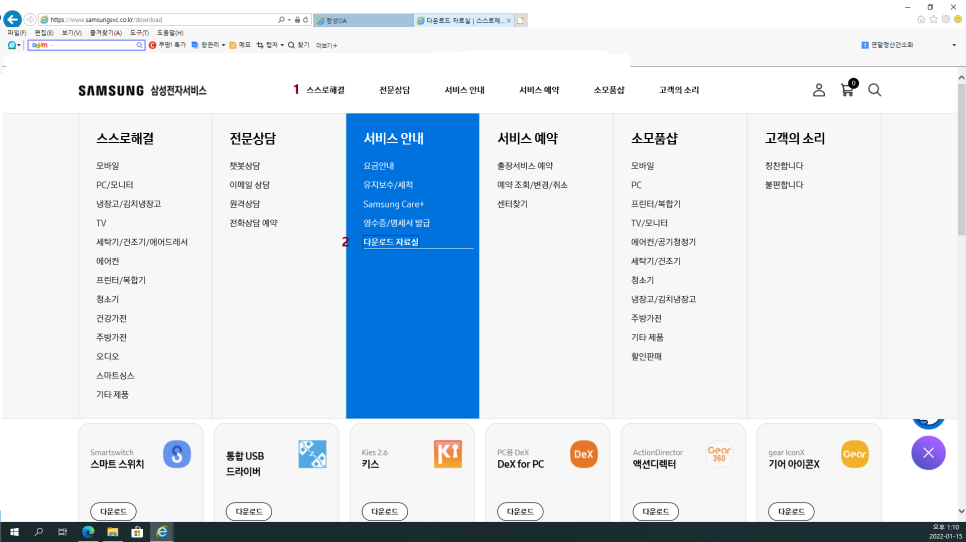The width and height of the screenshot is (966, 542).
Task: Select 고객의 소리 in the top navigation bar
Action: click(679, 90)
